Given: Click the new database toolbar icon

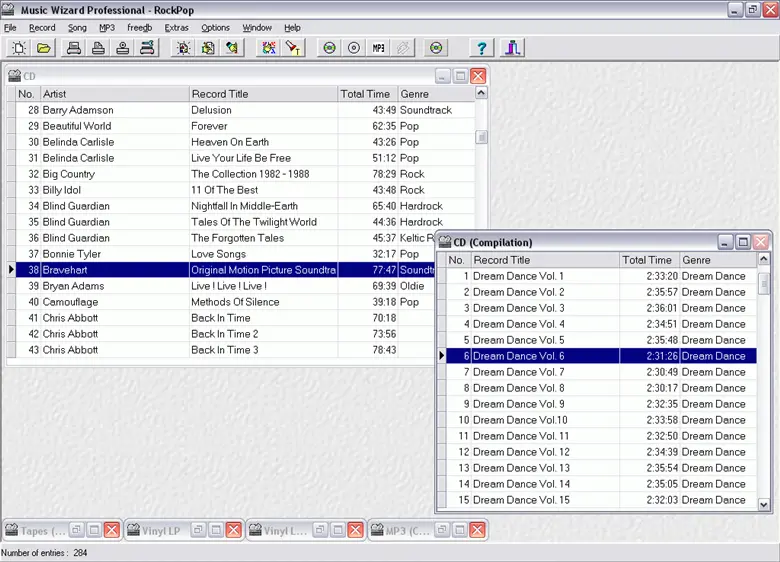Looking at the screenshot, I should click(19, 48).
